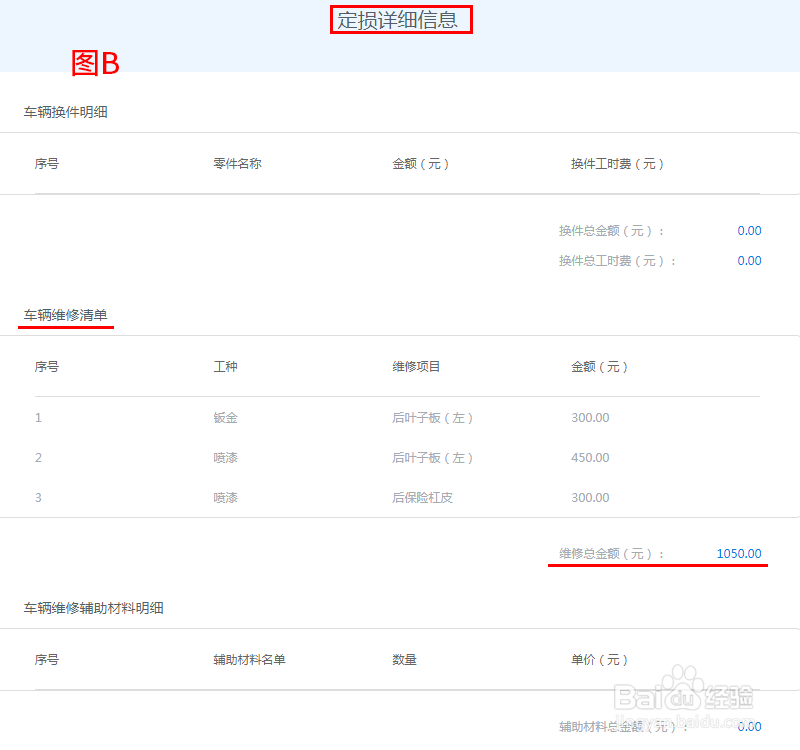This screenshot has width=800, height=750.
Task: Click the 喷漆 cell in row 2
Action: [x=225, y=458]
